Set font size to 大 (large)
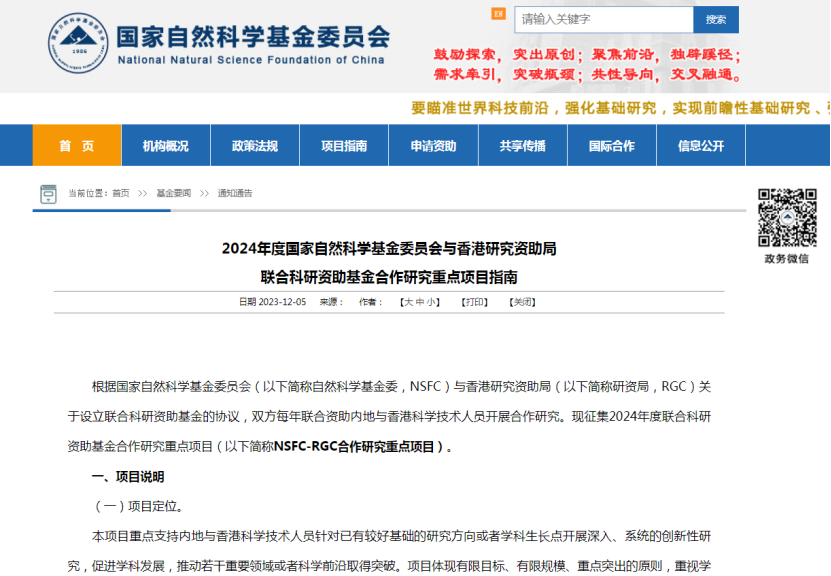 tap(407, 301)
